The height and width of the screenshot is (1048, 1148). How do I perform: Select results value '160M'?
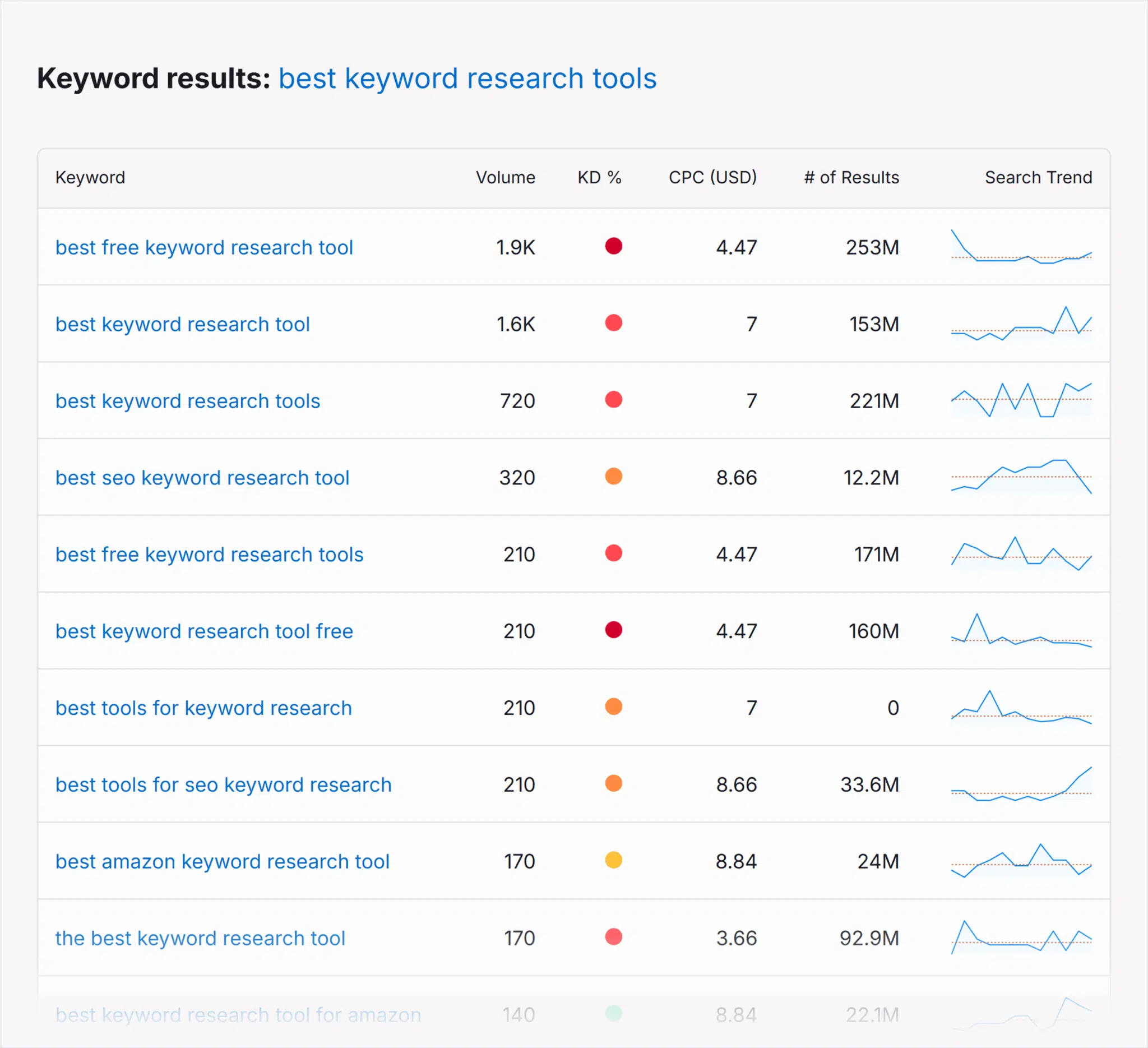click(x=874, y=631)
